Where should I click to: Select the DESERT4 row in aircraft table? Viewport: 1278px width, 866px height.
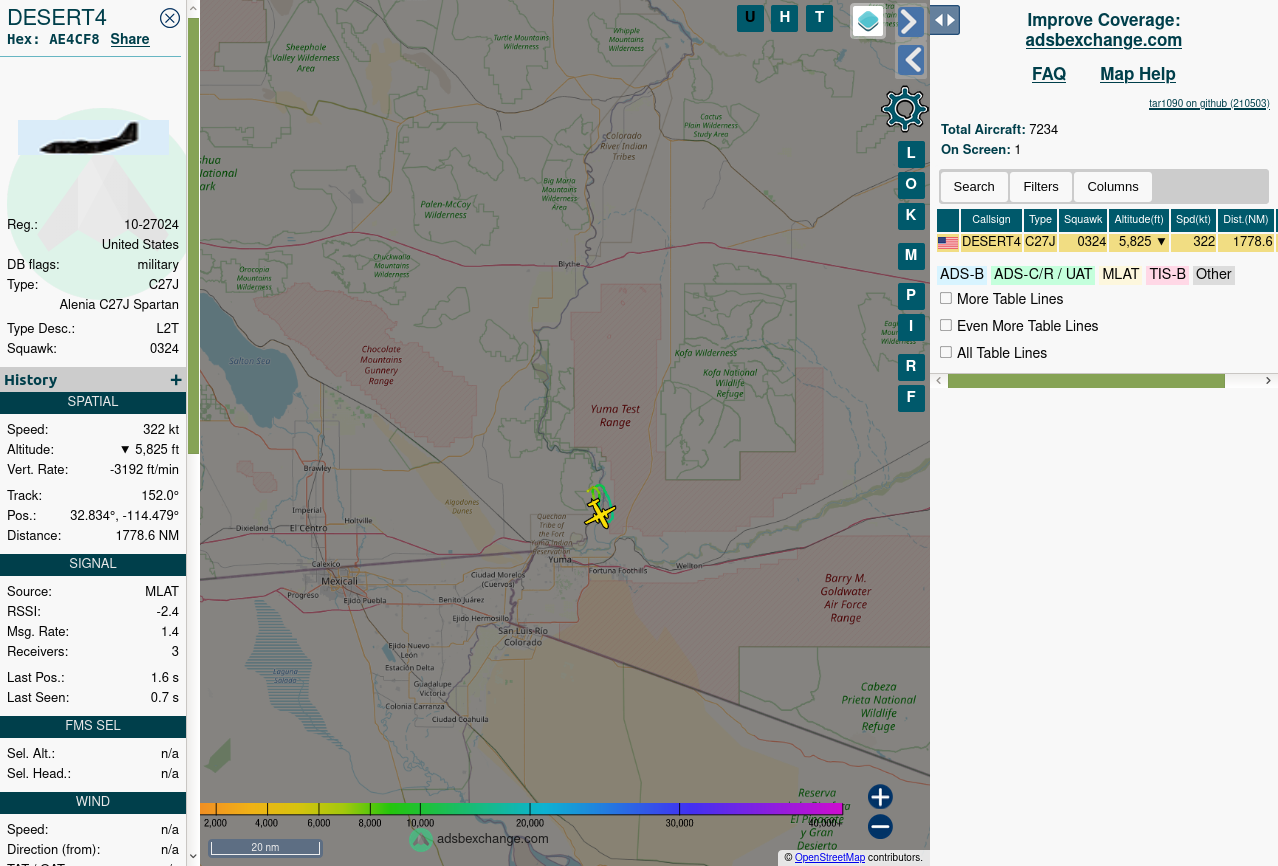click(1106, 242)
